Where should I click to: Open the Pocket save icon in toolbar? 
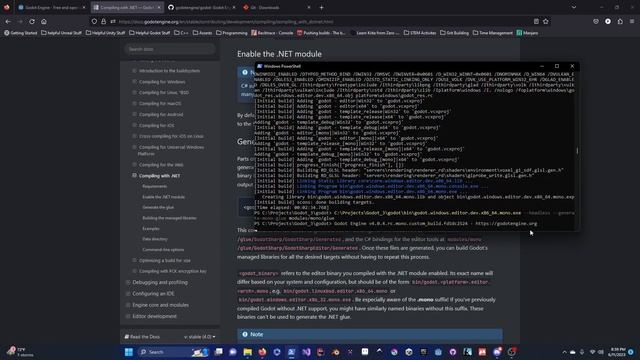pos(596,22)
